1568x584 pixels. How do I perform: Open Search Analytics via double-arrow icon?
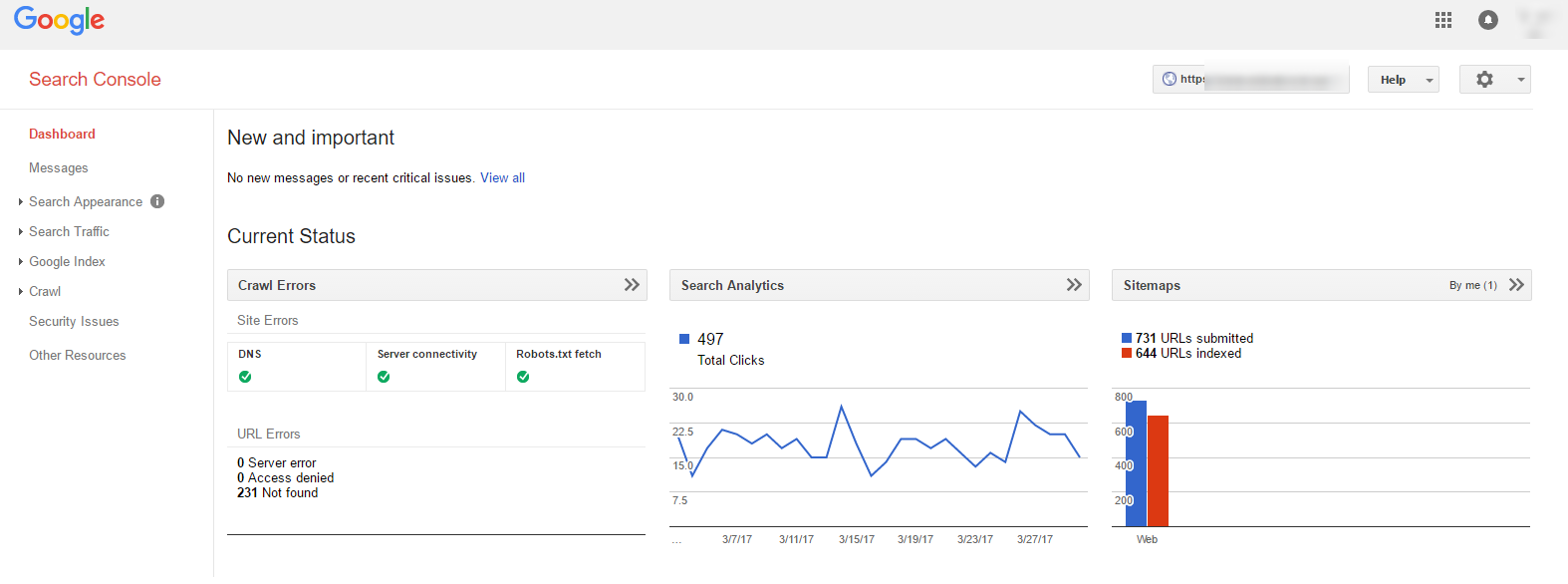[x=1074, y=285]
